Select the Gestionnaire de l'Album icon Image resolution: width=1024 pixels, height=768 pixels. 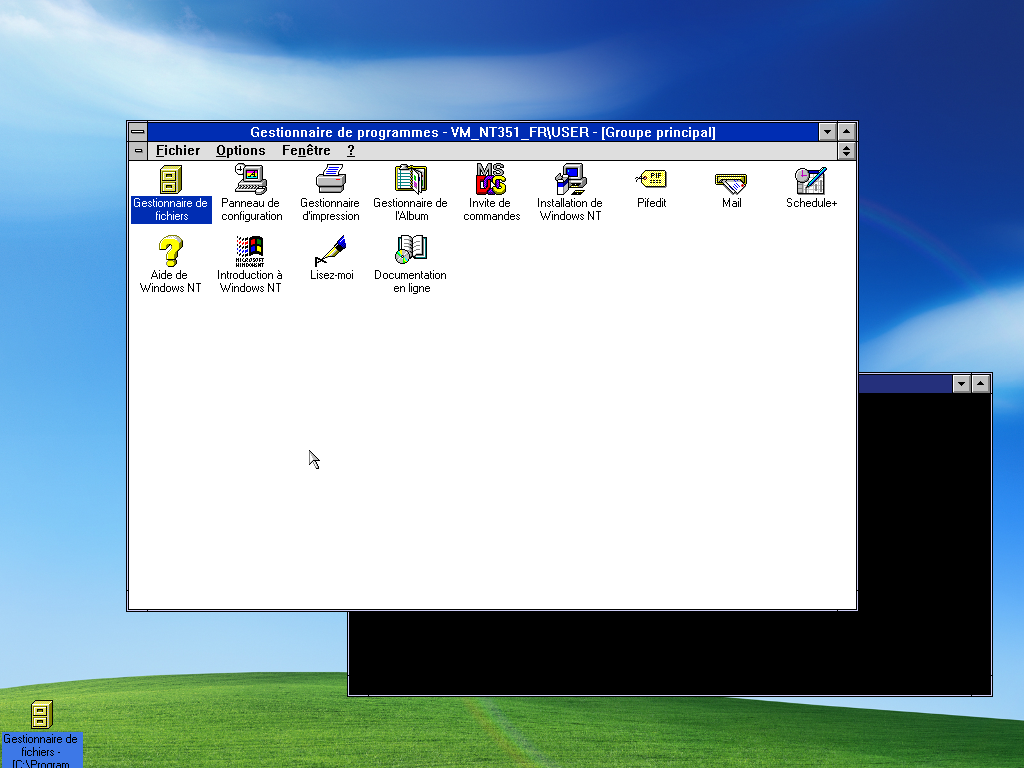click(410, 180)
